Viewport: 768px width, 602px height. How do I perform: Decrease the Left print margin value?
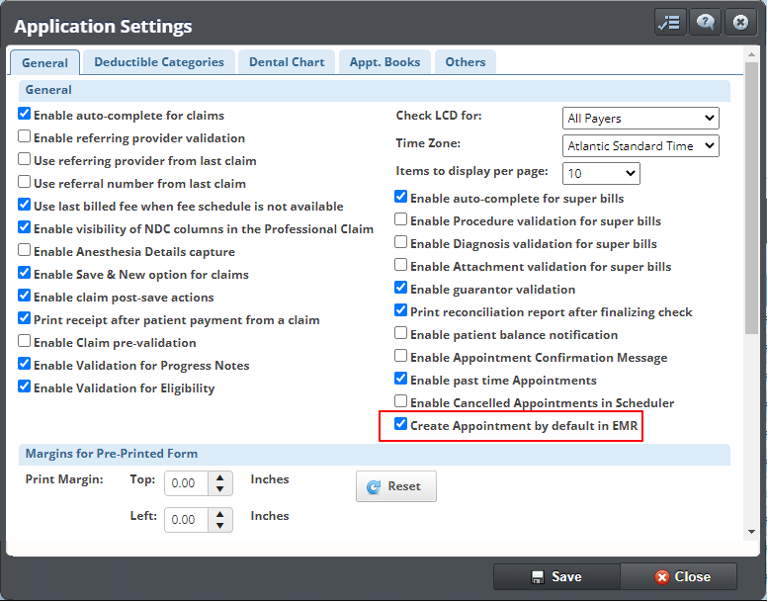tap(222, 526)
